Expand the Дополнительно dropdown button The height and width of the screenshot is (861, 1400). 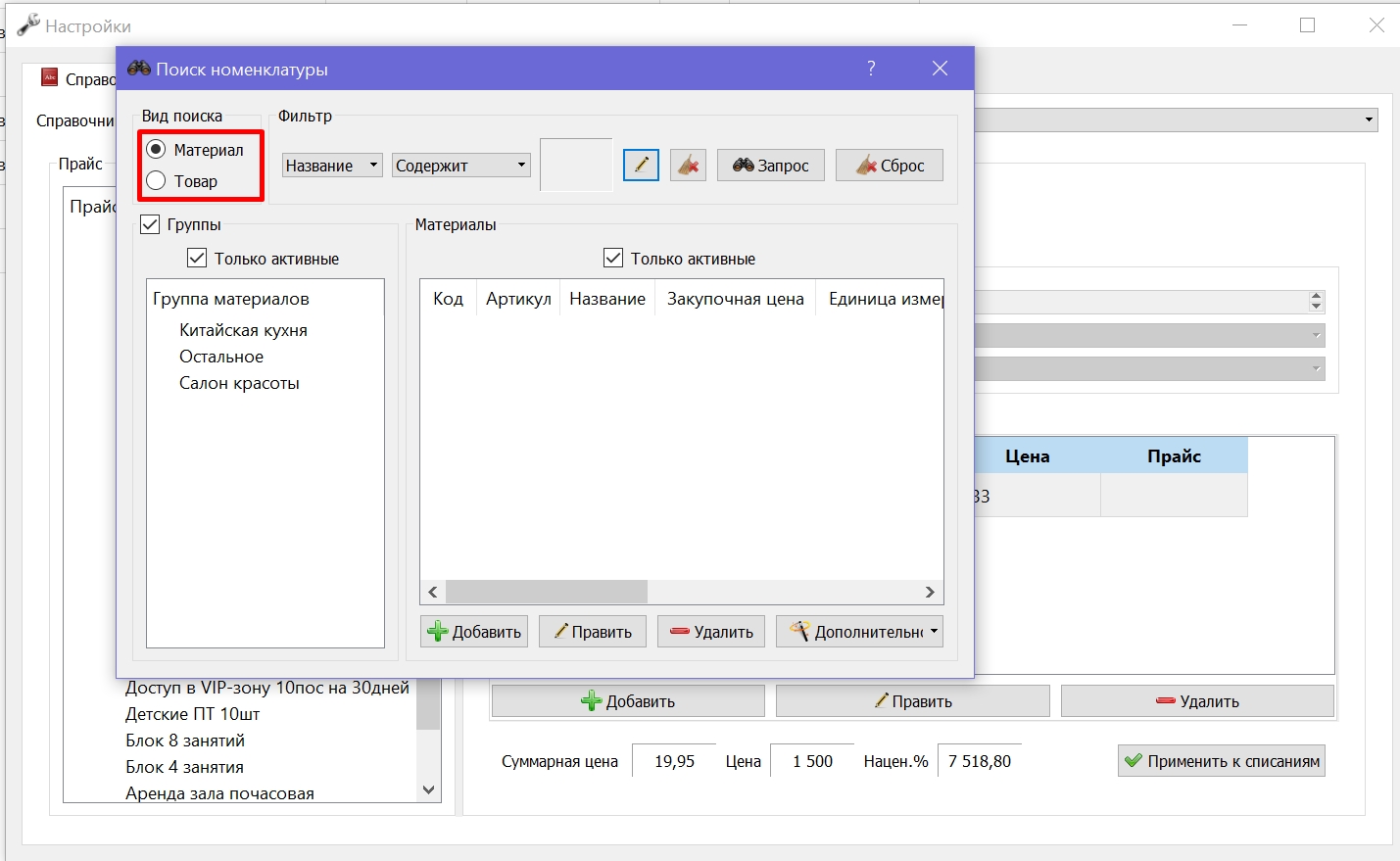[x=860, y=632]
